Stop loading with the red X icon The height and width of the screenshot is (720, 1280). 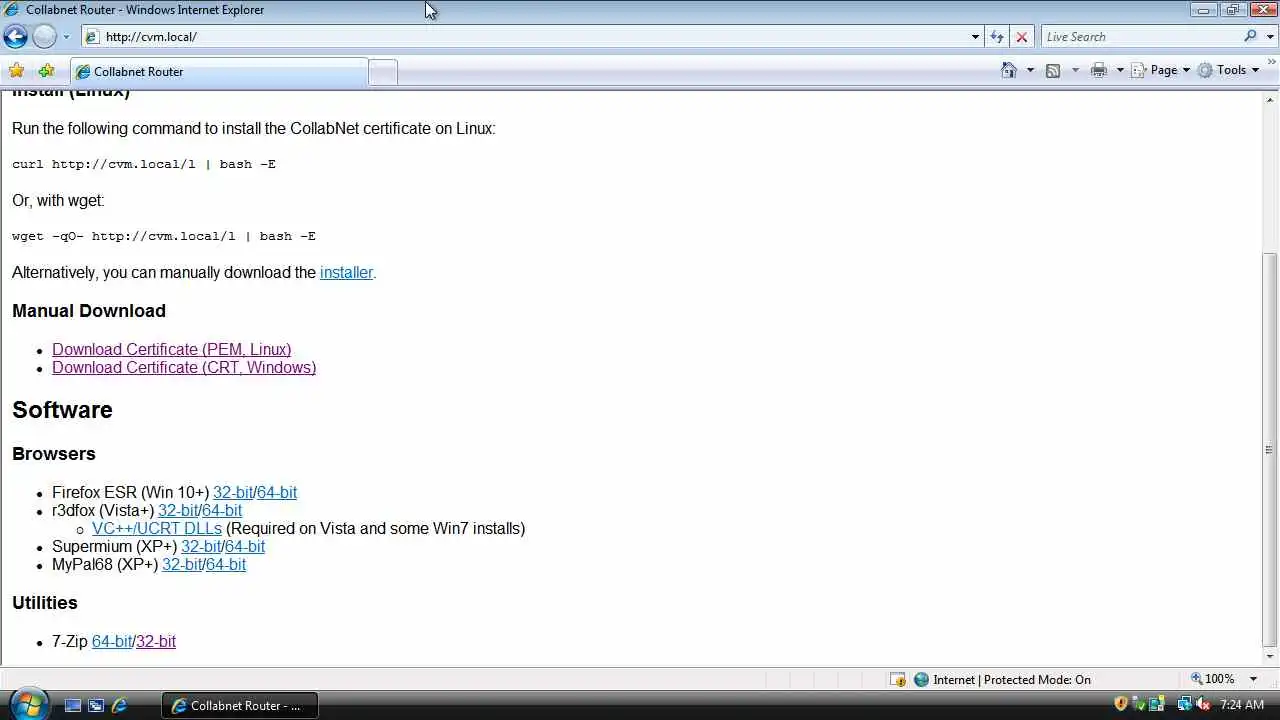[1021, 37]
